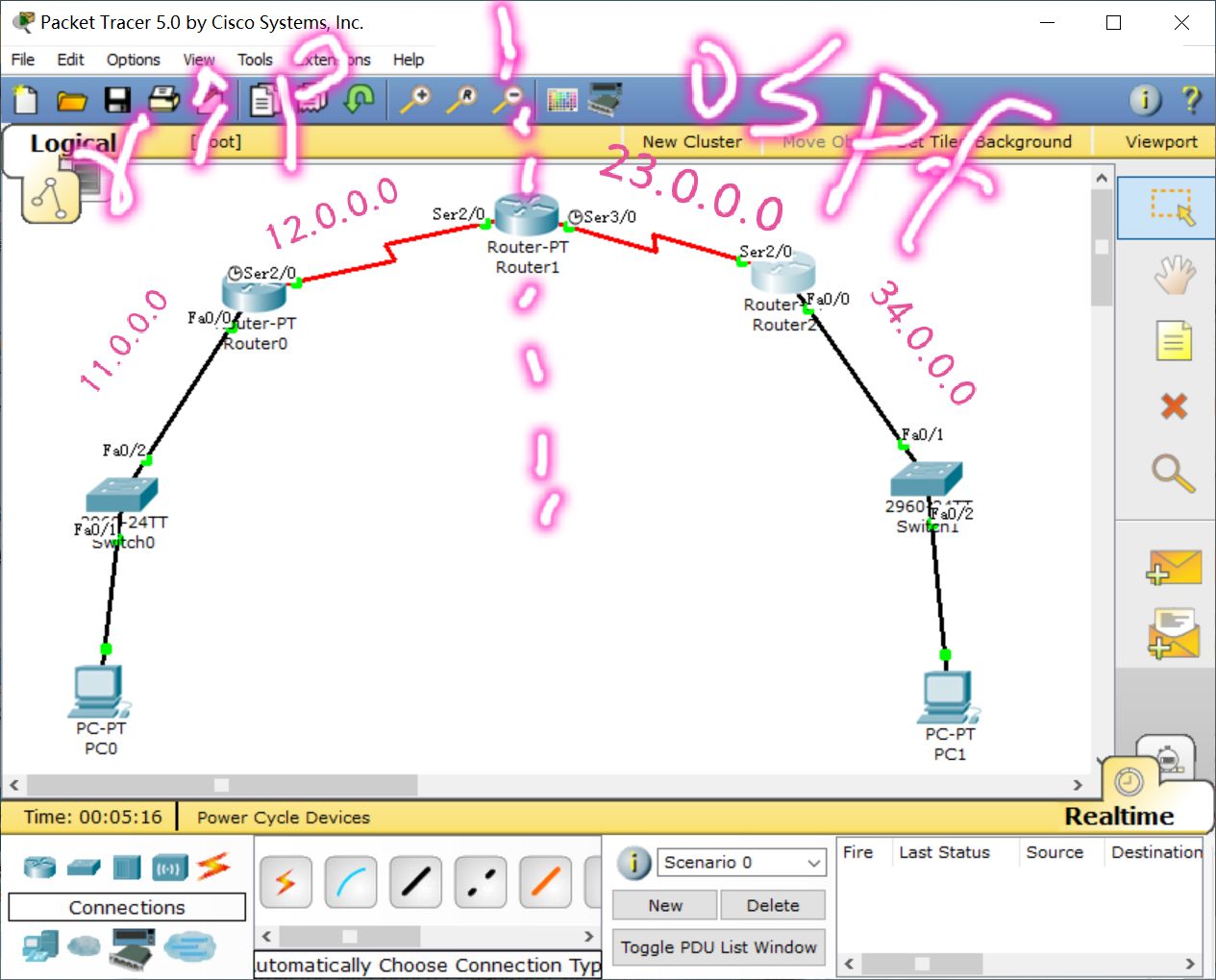Screen dimensions: 1216x980
Task: Choose the copper straight-through cable
Action: tap(415, 882)
